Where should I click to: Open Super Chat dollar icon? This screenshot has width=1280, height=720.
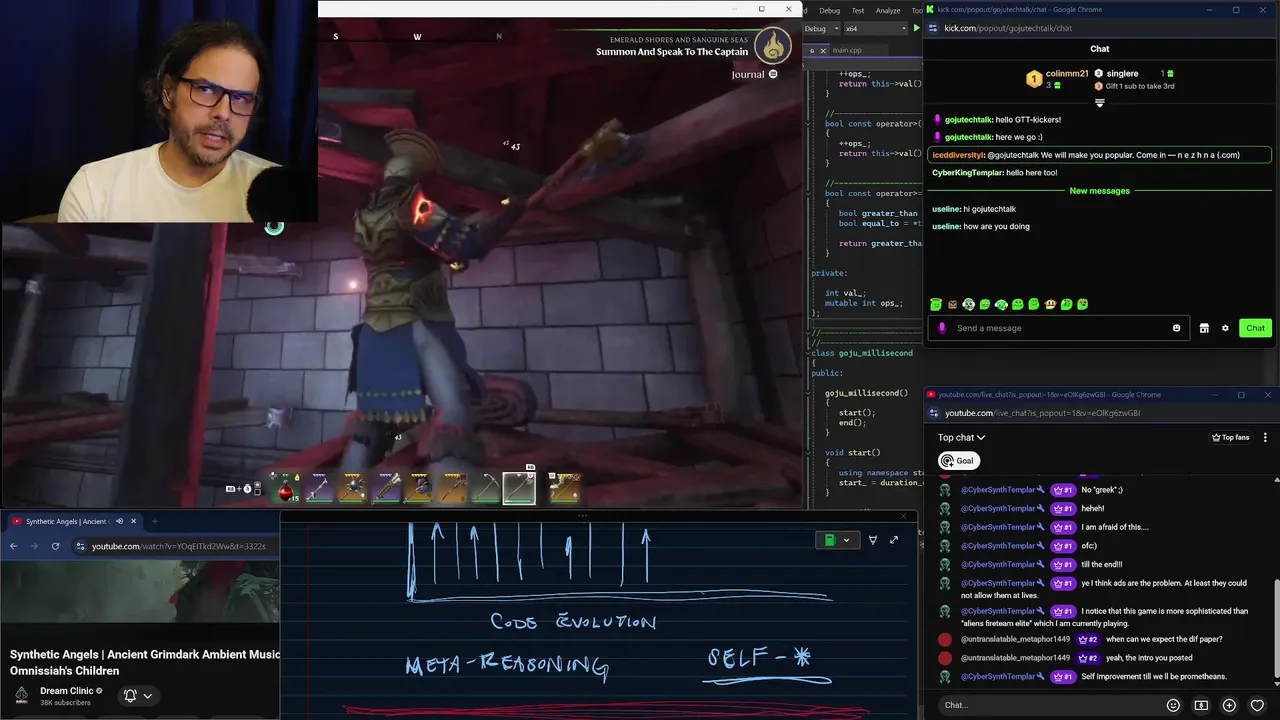click(x=1201, y=705)
